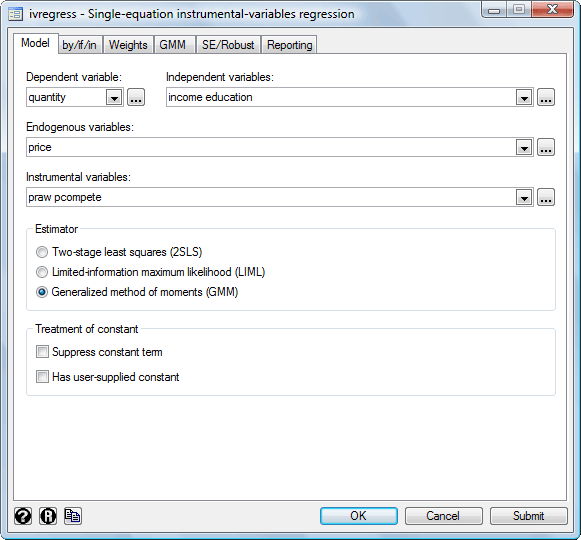Image resolution: width=581 pixels, height=540 pixels.
Task: Close the ivregress dialog window
Action: click(x=552, y=10)
